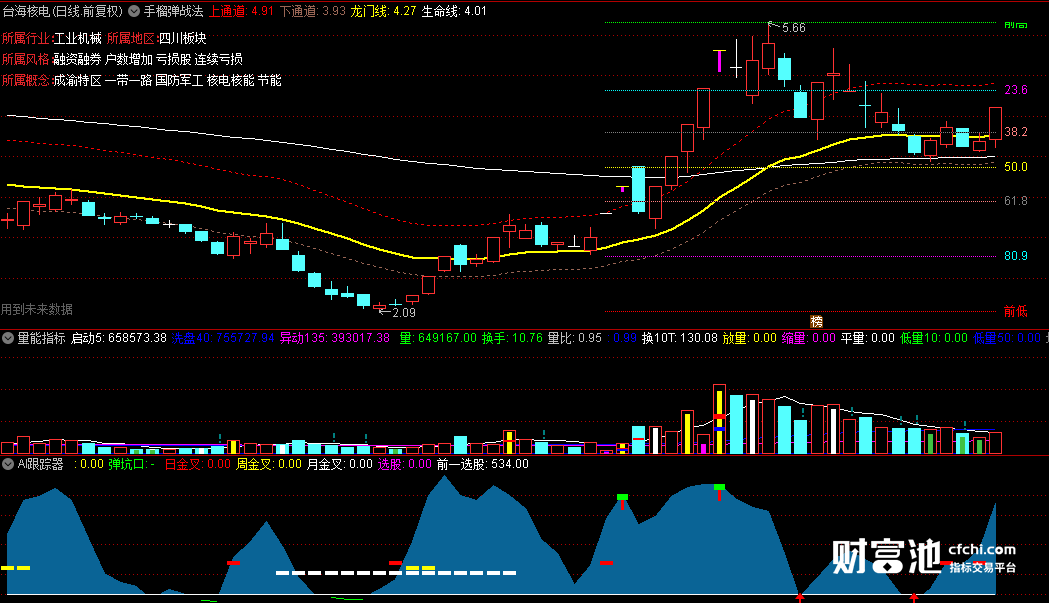Select the 启动5: 658573.38 value
1049x603 pixels.
[118, 338]
